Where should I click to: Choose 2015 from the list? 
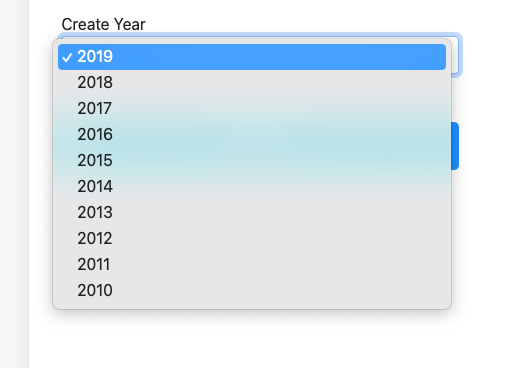[252, 160]
